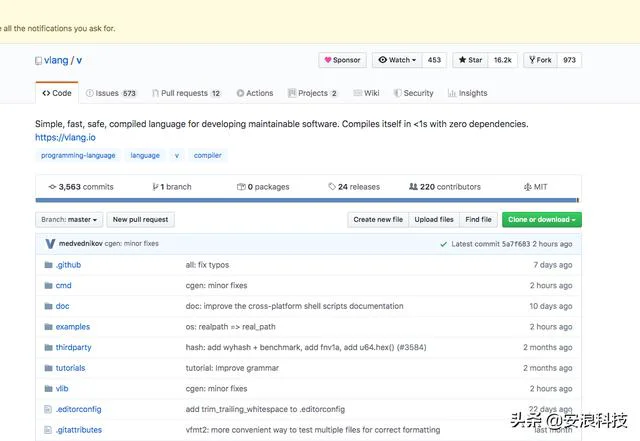
Task: Click the tutorials folder icon
Action: click(49, 368)
